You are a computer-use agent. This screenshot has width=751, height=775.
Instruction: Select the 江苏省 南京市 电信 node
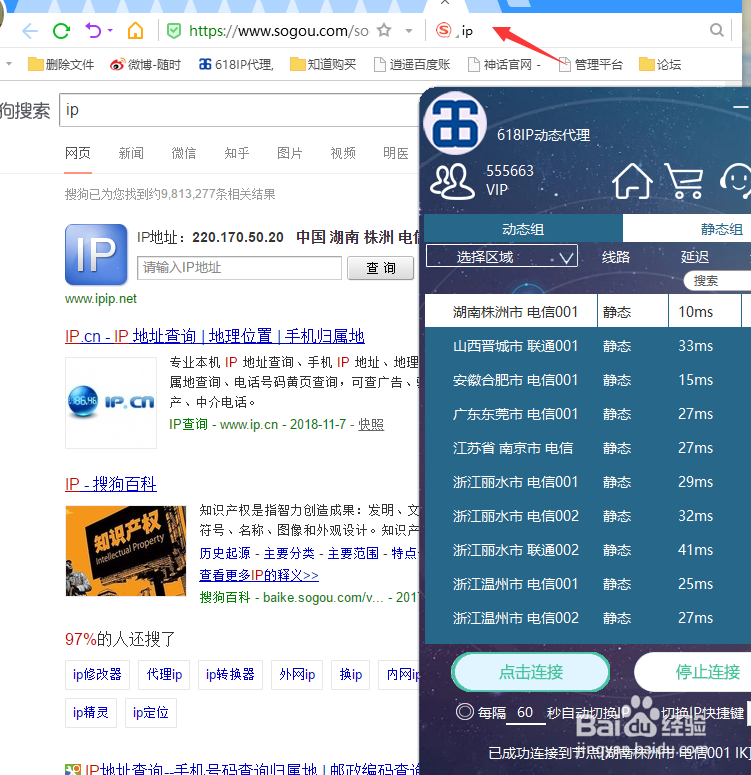pyautogui.click(x=588, y=448)
